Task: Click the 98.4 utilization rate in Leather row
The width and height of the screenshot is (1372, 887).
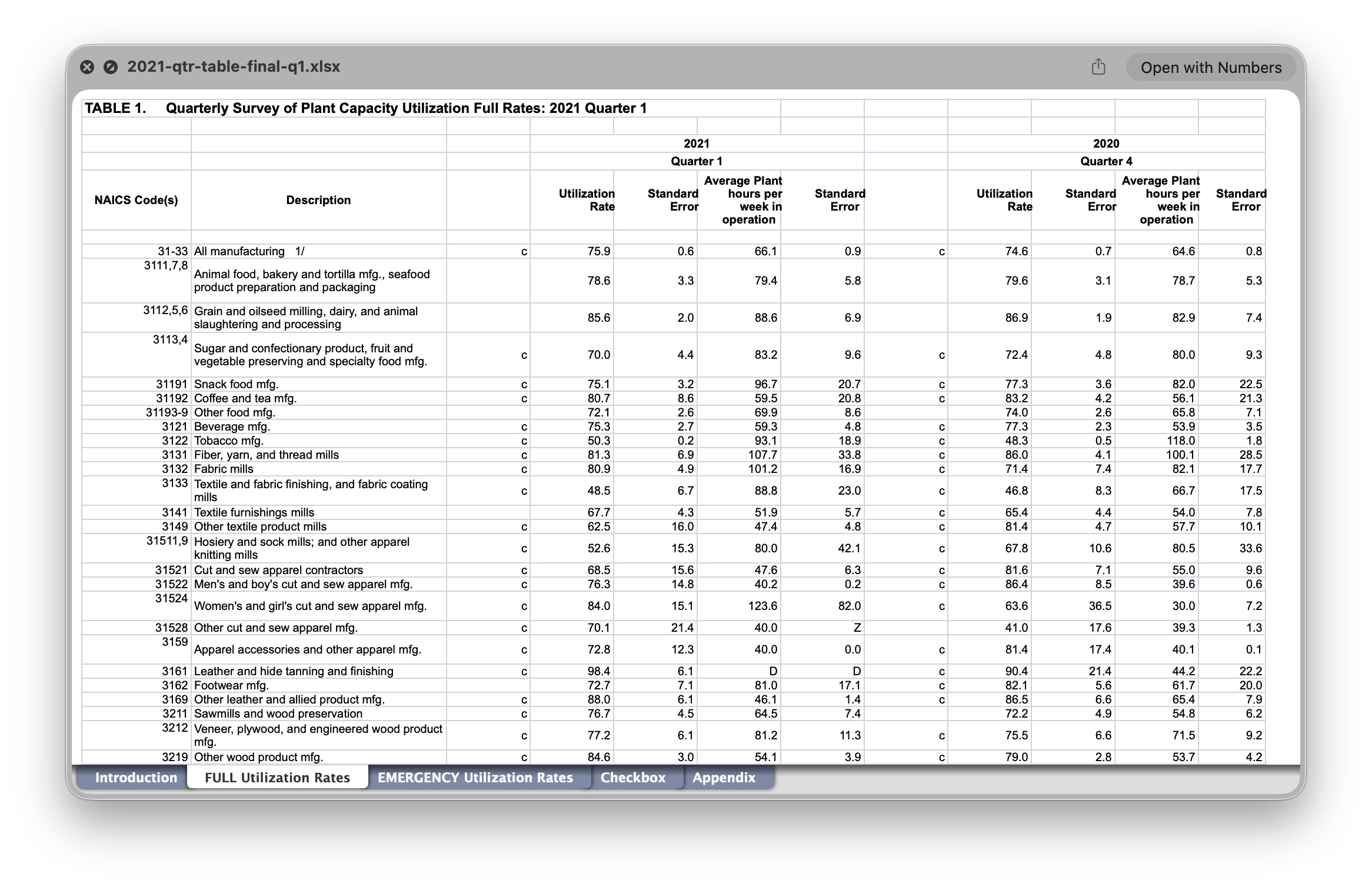Action: 572,671
